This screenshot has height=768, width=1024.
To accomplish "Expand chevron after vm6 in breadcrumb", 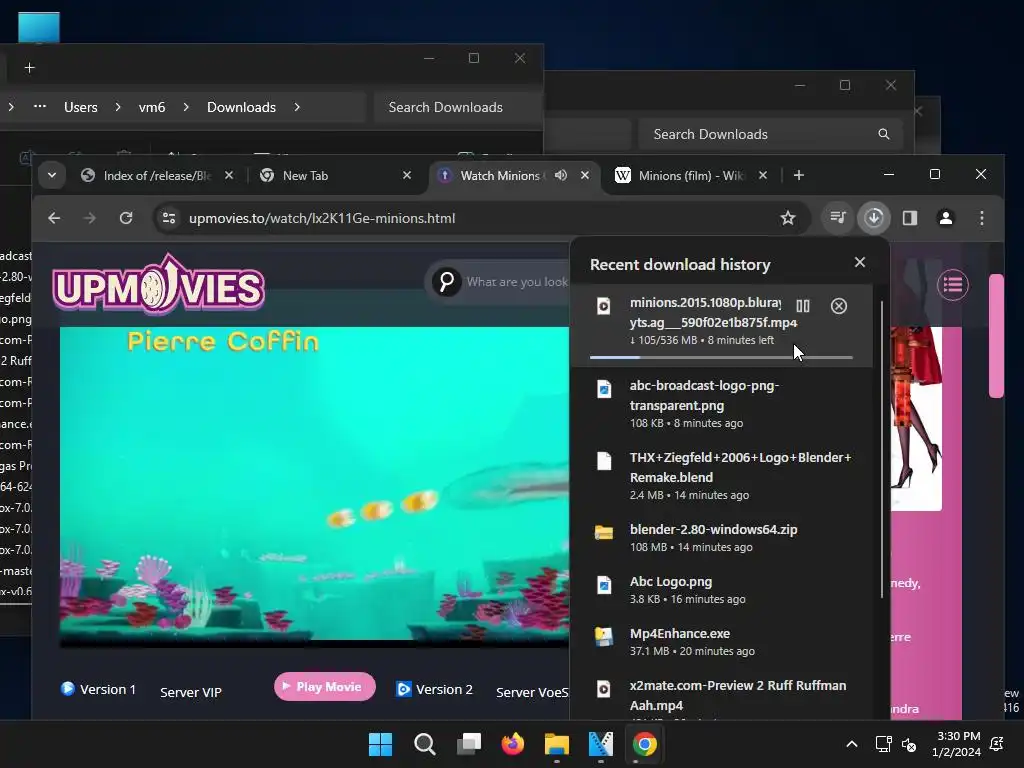I will (x=186, y=107).
